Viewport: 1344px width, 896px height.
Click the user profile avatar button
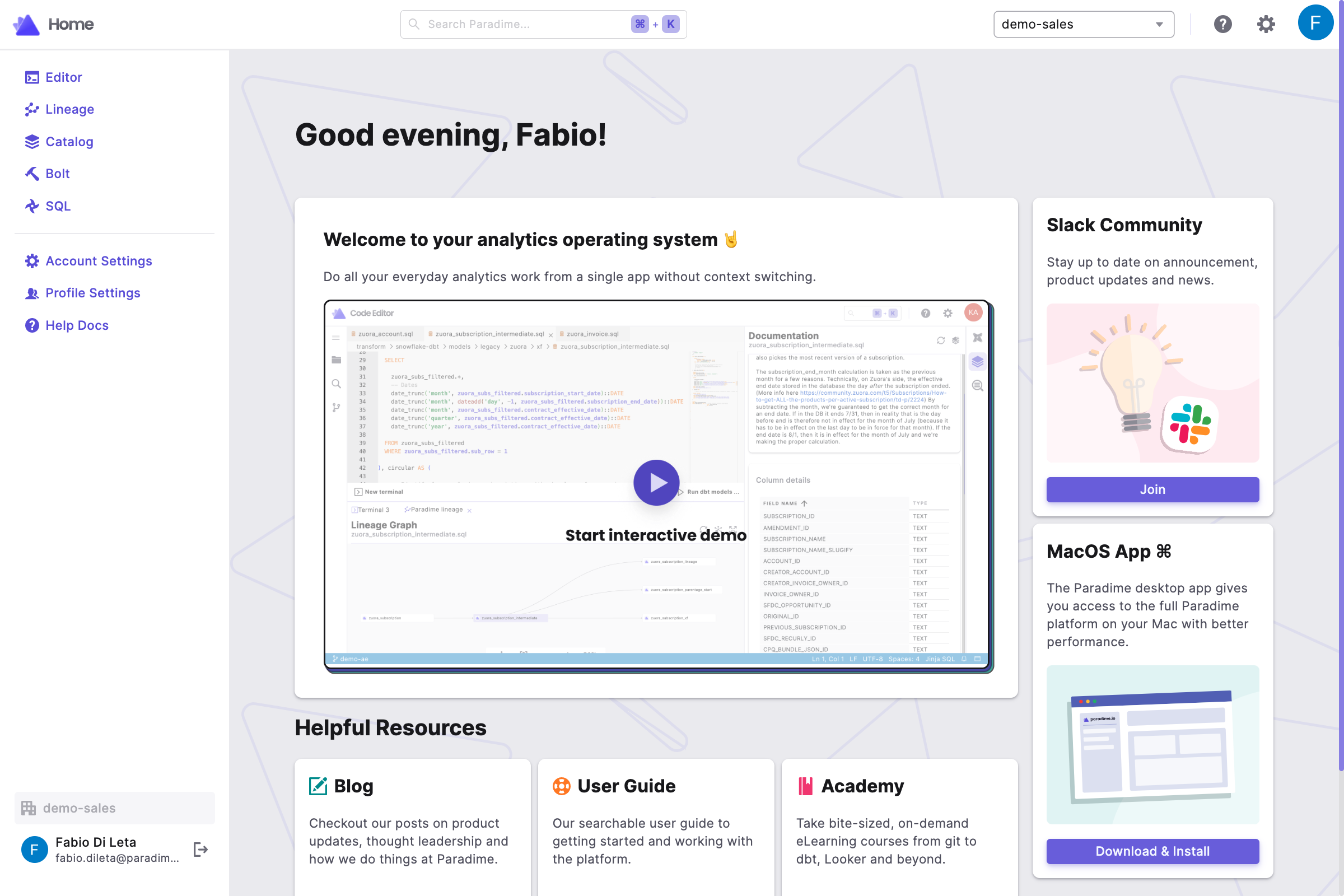click(1316, 24)
